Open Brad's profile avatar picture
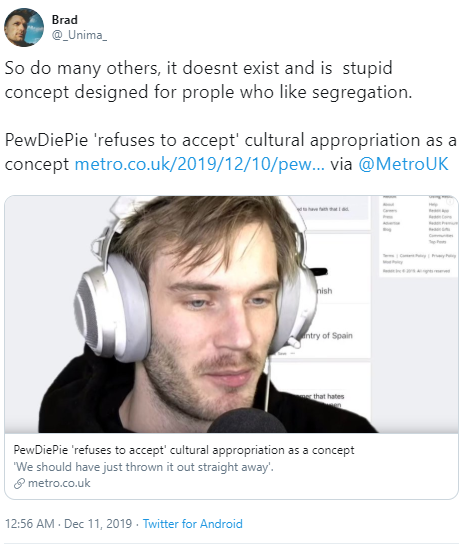Screen dimensions: 465x544 (24, 27)
